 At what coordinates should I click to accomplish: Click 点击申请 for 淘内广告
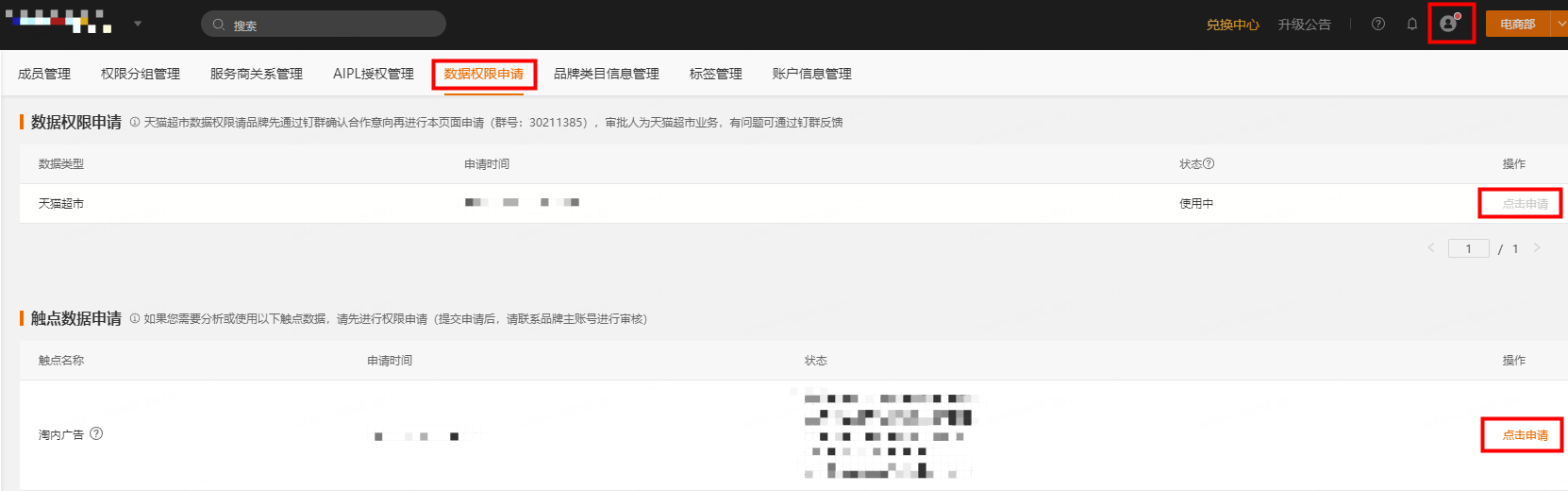[1525, 435]
